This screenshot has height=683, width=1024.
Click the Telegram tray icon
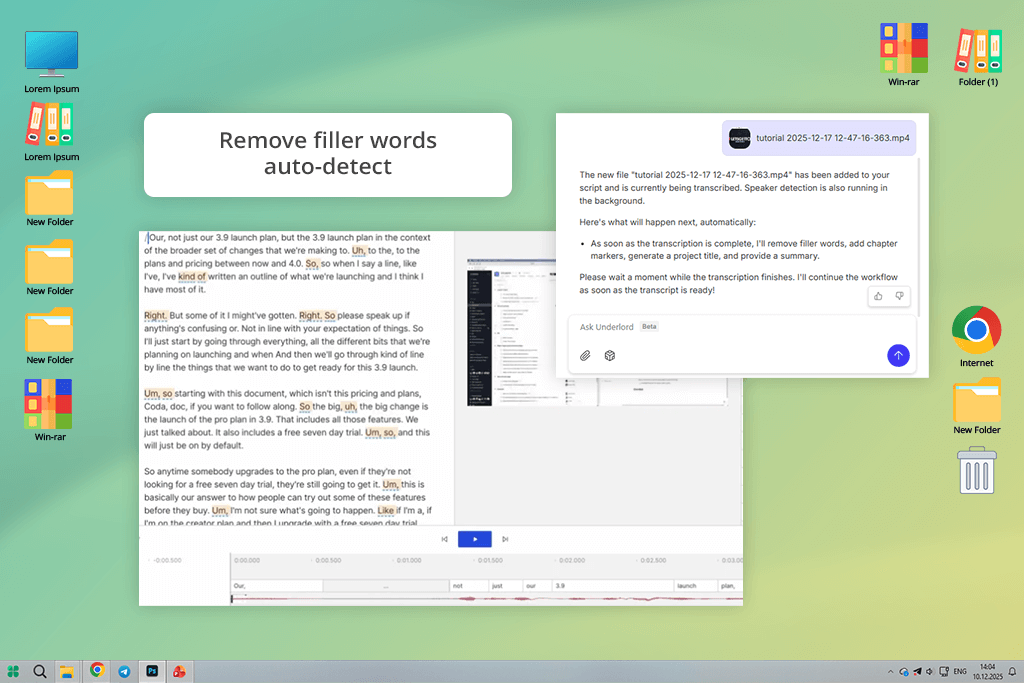point(917,672)
